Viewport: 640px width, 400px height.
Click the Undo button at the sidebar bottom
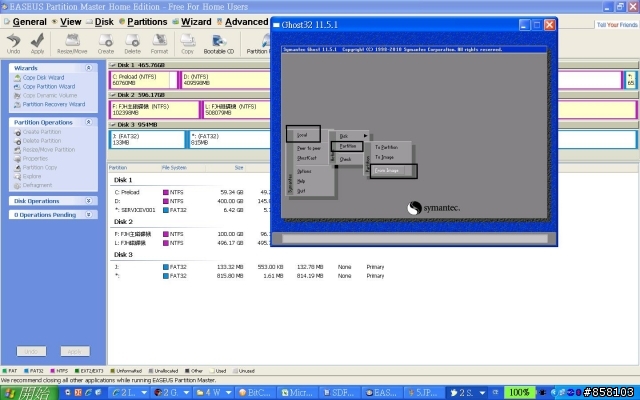point(31,351)
